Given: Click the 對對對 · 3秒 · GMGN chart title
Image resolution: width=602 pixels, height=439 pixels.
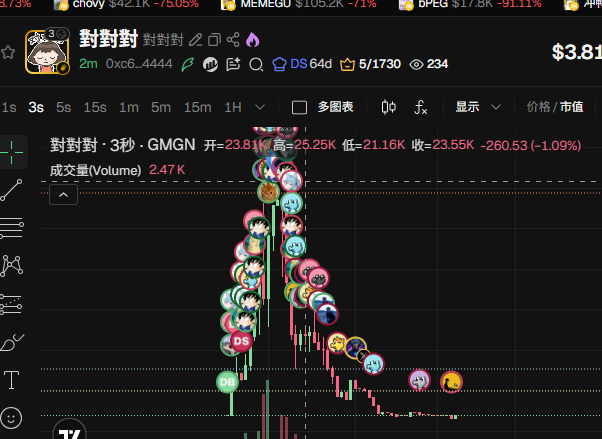Looking at the screenshot, I should click(x=122, y=145).
